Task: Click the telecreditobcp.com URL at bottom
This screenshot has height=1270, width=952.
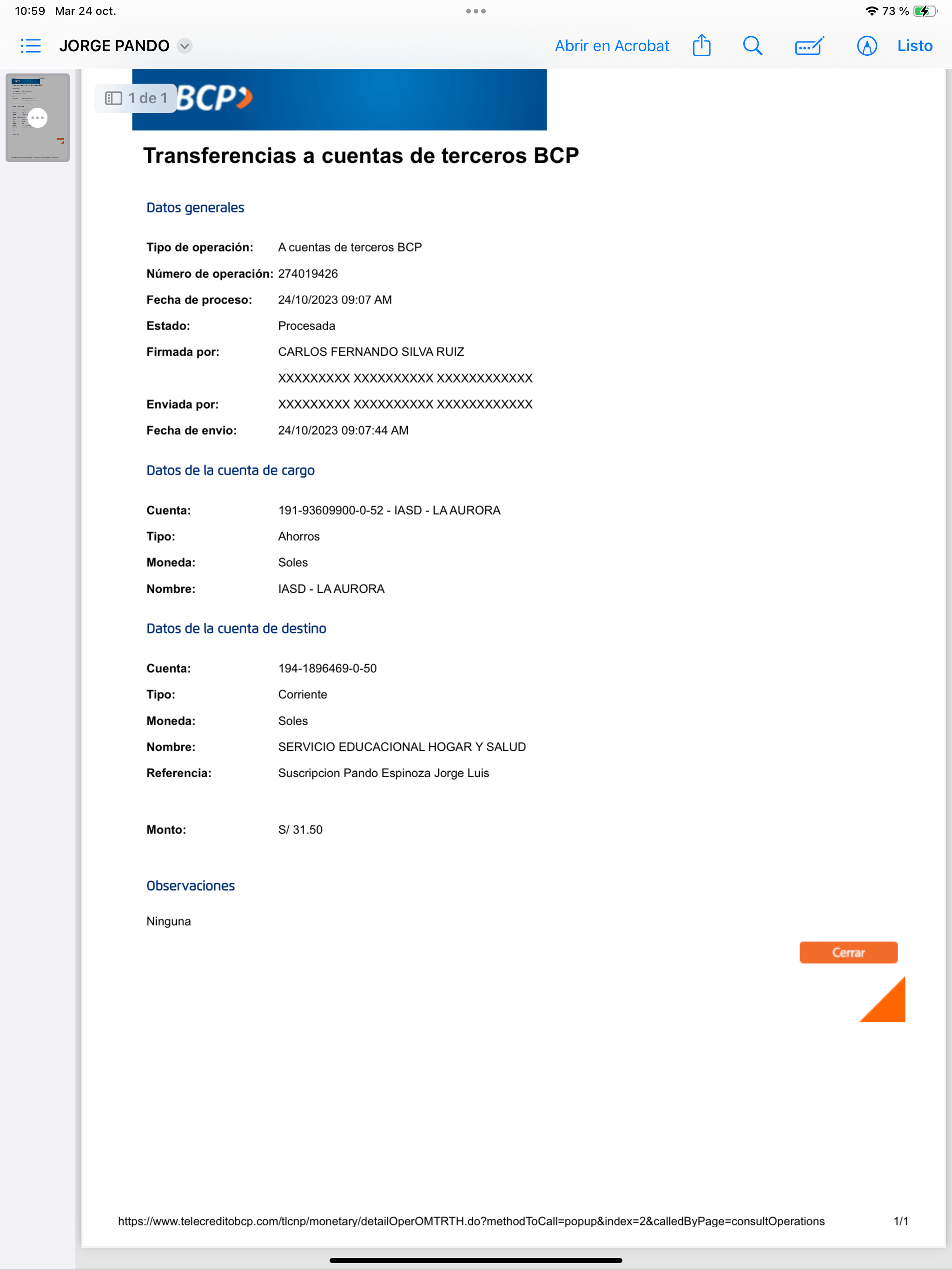Action: click(x=471, y=1221)
